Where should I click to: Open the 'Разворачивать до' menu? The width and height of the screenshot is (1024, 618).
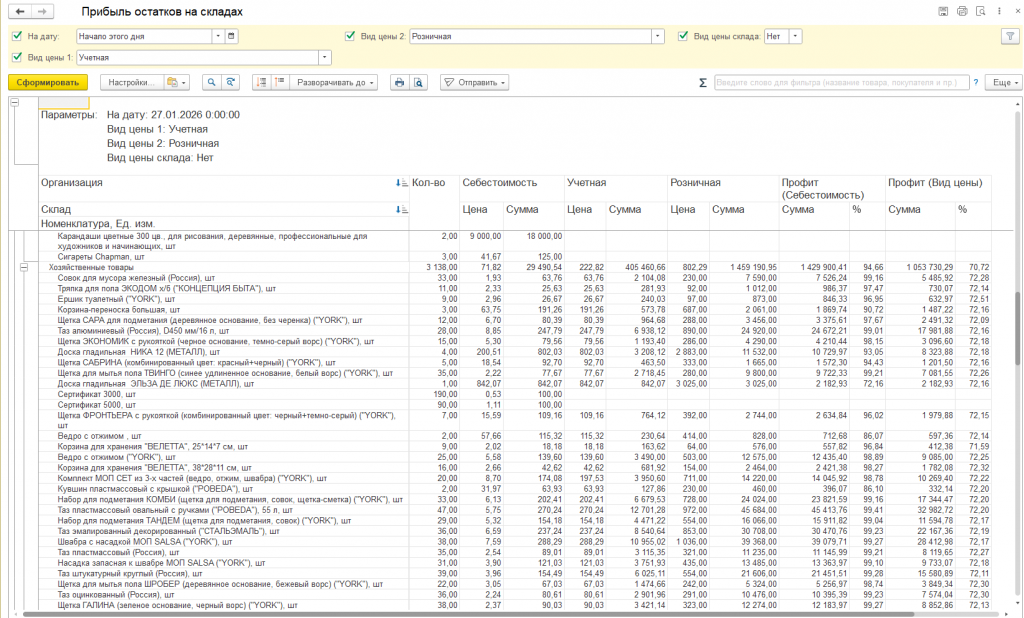[x=335, y=82]
